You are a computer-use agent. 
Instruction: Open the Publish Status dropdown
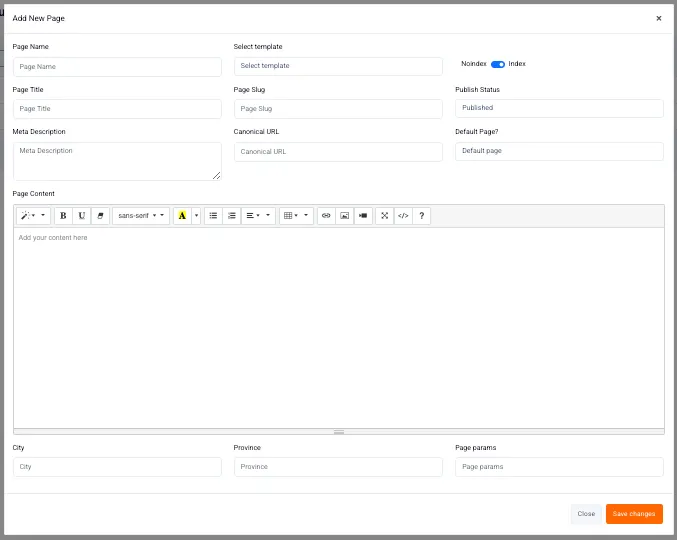[x=559, y=108]
